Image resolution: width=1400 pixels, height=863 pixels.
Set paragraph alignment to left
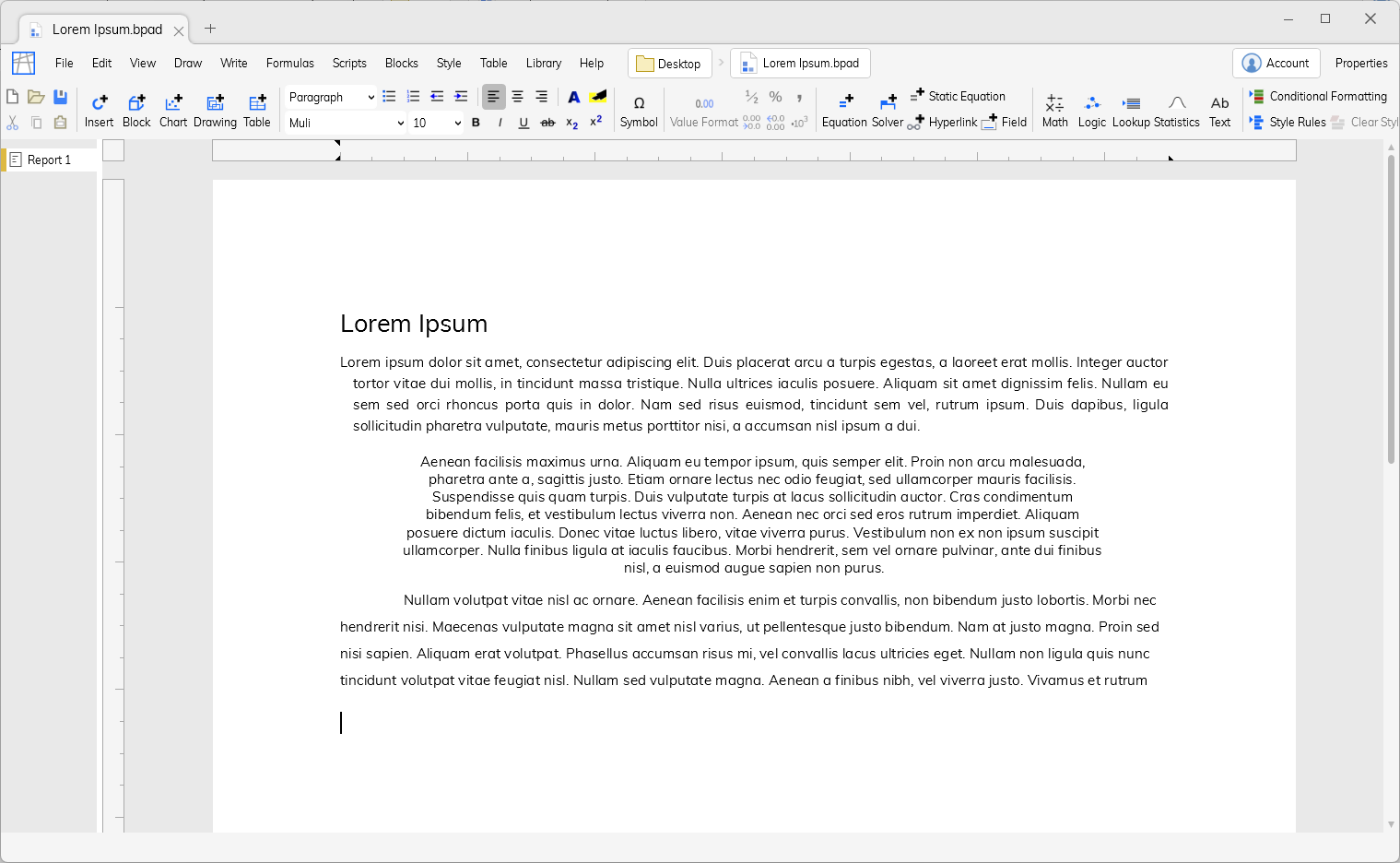pyautogui.click(x=494, y=97)
